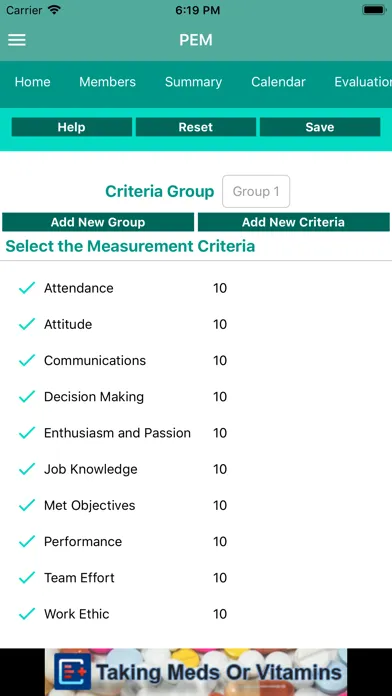Uncheck Enthusiasm and Passion checkmark
392x696 pixels.
pyautogui.click(x=27, y=433)
